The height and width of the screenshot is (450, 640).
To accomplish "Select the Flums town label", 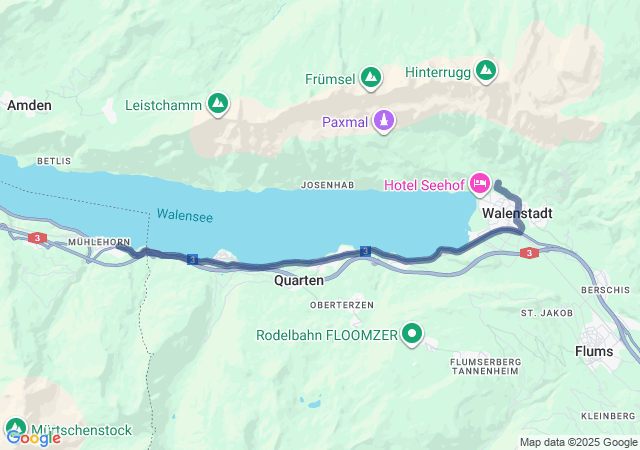I will (594, 351).
